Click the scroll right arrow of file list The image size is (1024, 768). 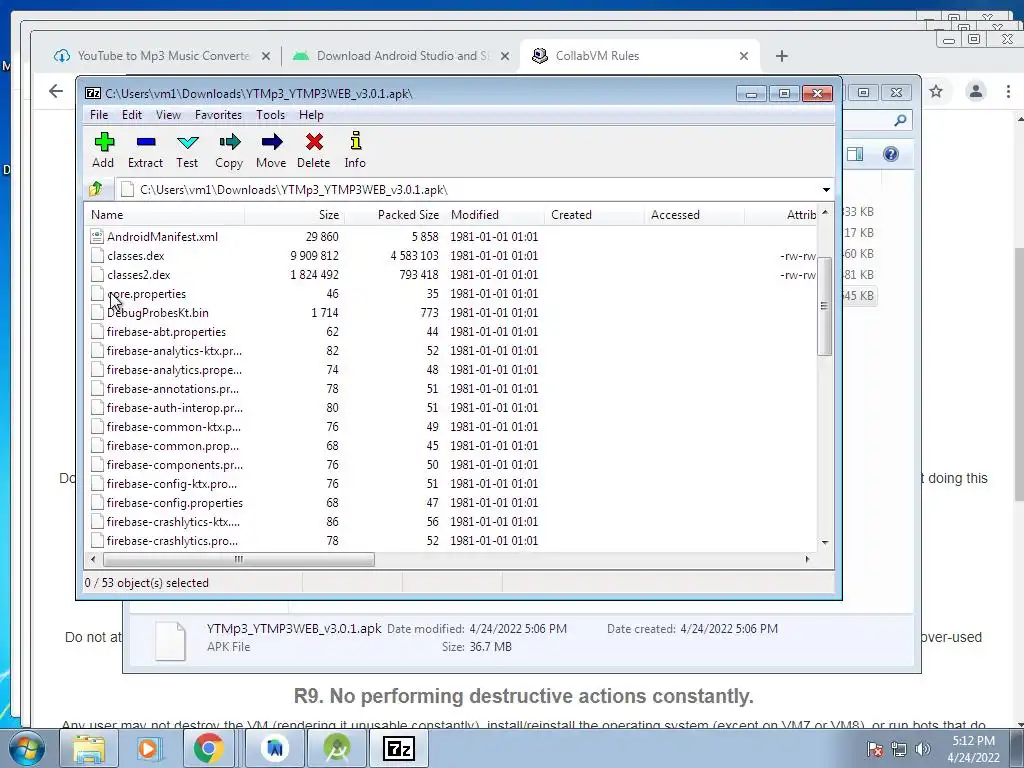(x=808, y=560)
